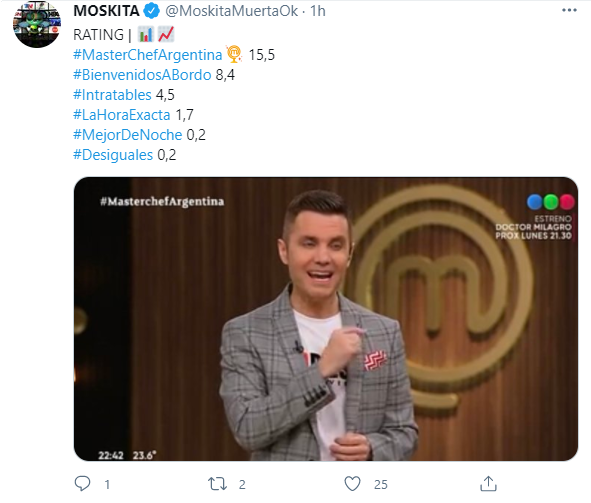The height and width of the screenshot is (503, 591).
Task: Follow the #MasterChefArgentina hashtag
Action: [147, 55]
